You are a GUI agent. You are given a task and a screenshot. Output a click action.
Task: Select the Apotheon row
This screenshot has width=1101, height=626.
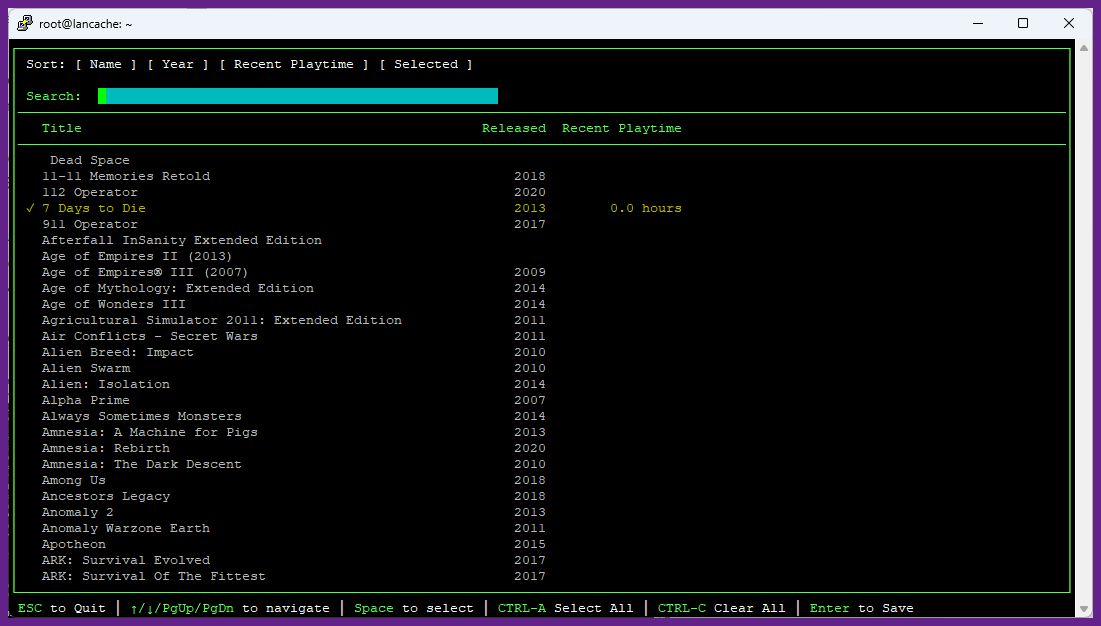(74, 545)
